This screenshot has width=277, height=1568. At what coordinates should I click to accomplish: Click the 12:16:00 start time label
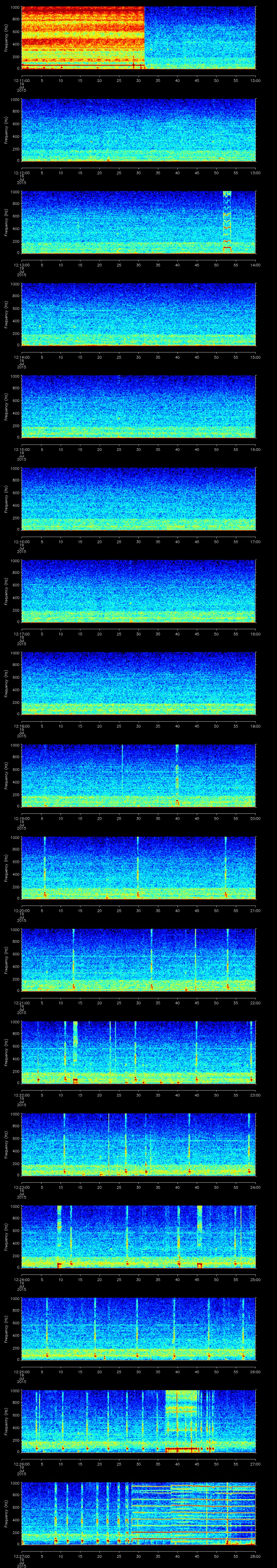coord(21,542)
